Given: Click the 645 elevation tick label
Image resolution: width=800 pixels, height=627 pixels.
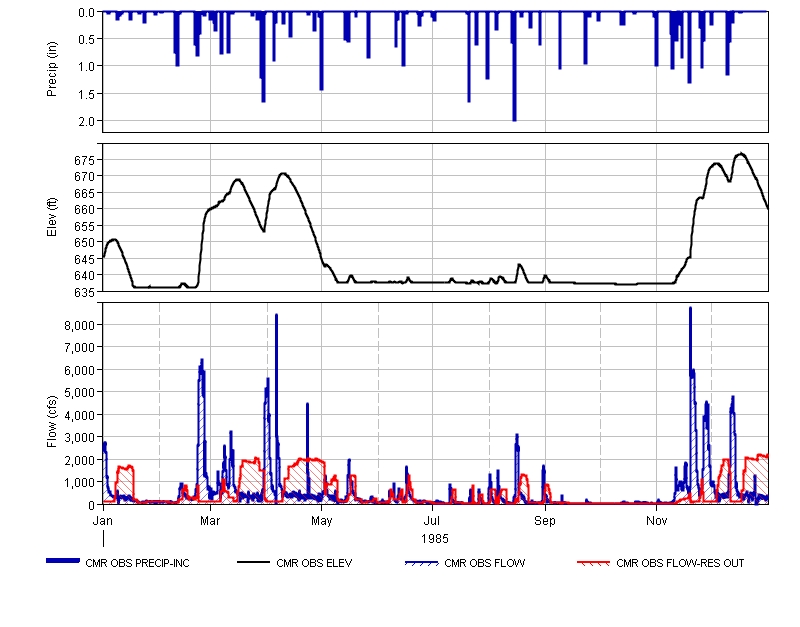Looking at the screenshot, I should pyautogui.click(x=85, y=259).
